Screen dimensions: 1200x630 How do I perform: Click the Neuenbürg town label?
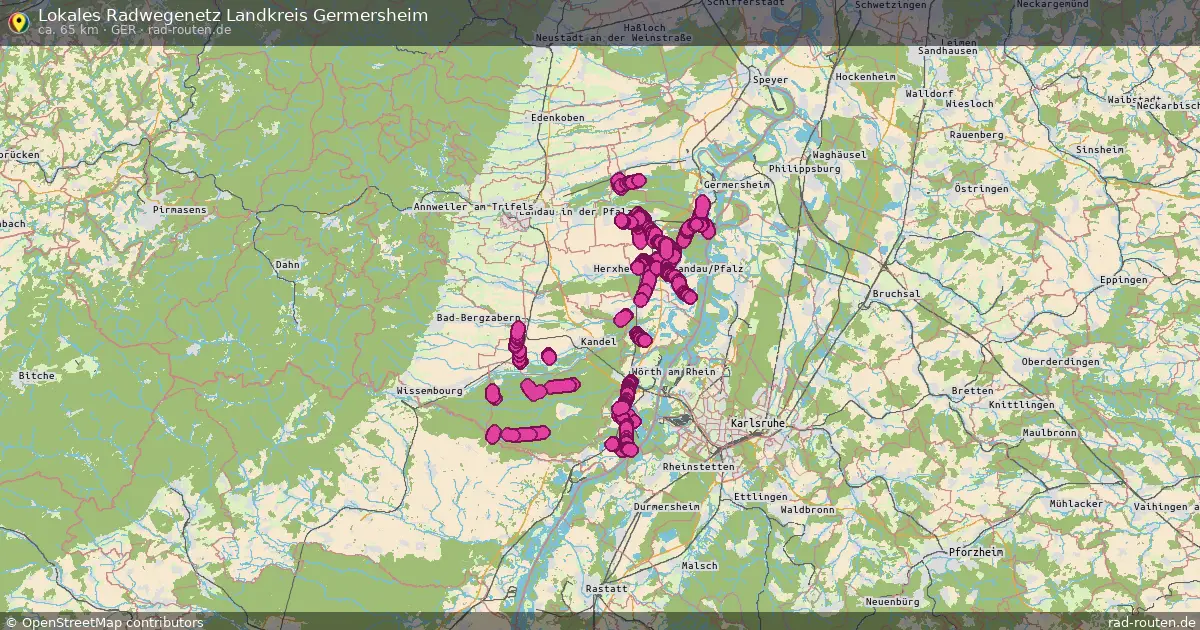[892, 602]
